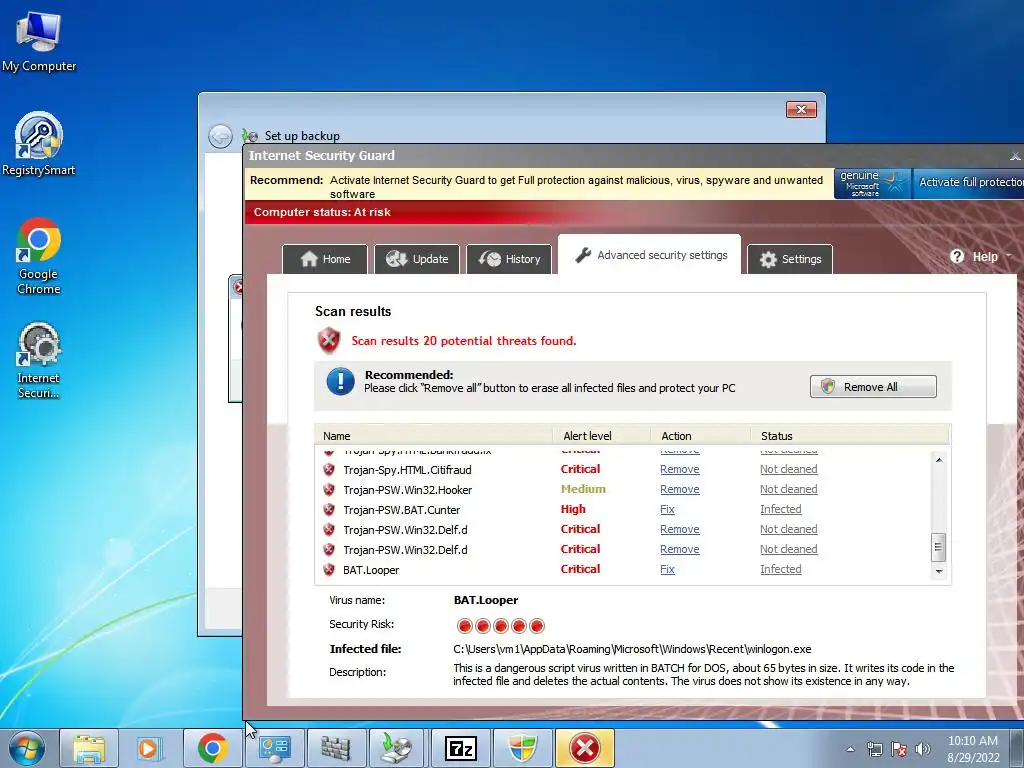Click the back arrow in Set up backup window
Image resolution: width=1024 pixels, height=768 pixels.
pos(220,136)
